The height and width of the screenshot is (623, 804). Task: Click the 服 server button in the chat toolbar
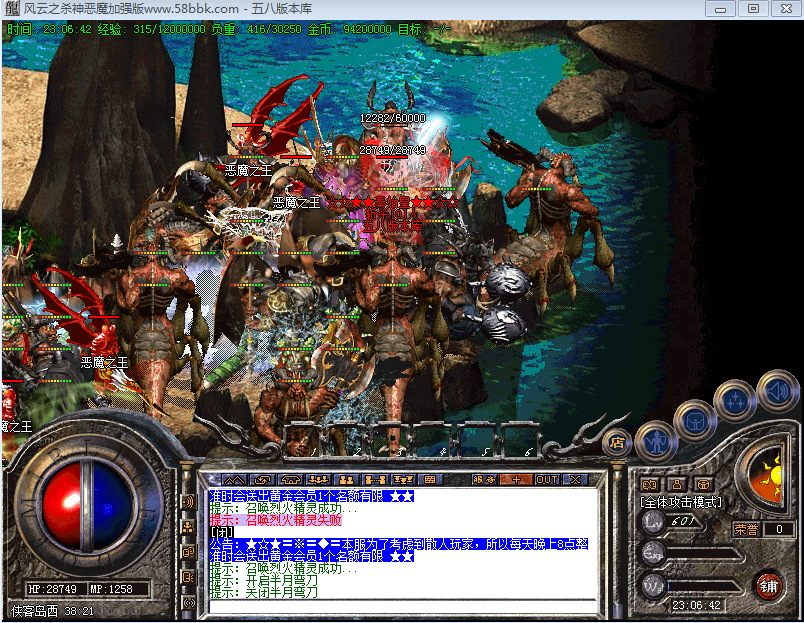(x=484, y=480)
